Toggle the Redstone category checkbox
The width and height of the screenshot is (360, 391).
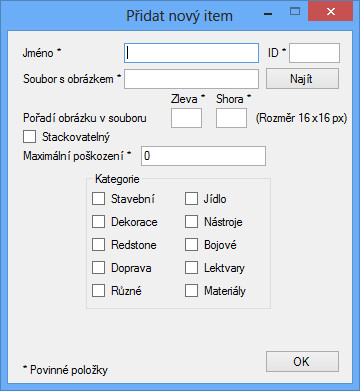tap(98, 245)
